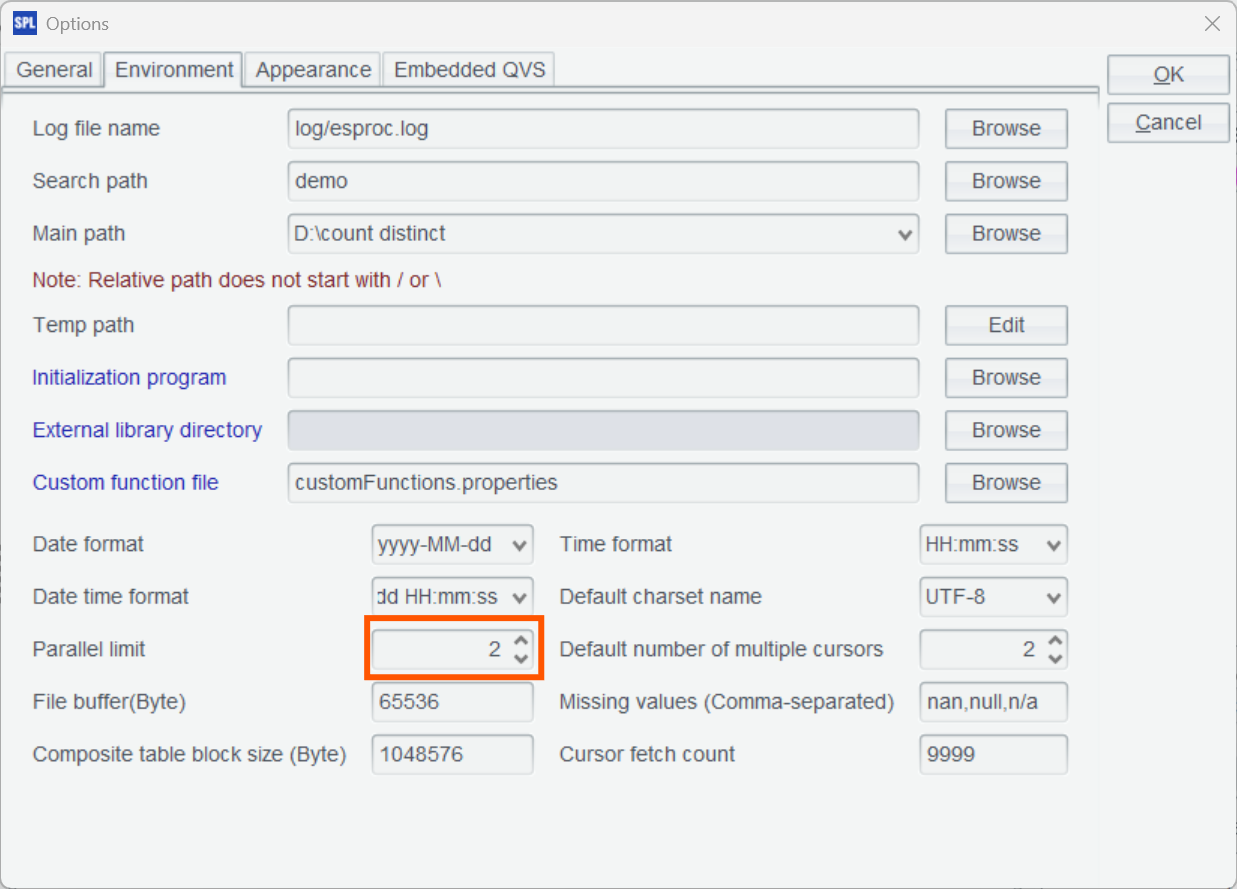Click the File buffer(Byte) input field
The height and width of the screenshot is (889, 1237).
452,702
